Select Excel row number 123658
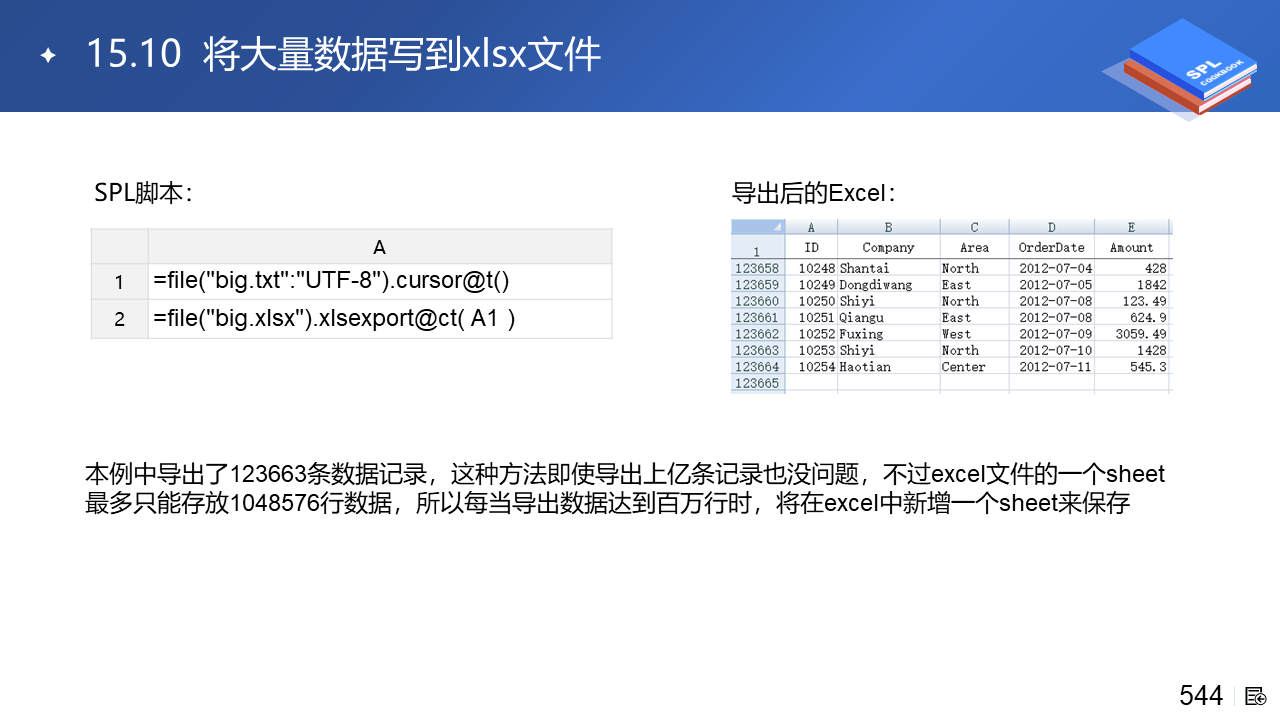 pos(758,268)
